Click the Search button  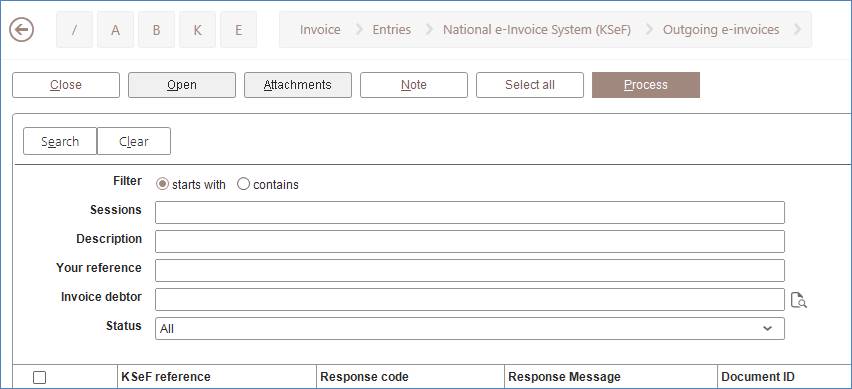click(60, 141)
